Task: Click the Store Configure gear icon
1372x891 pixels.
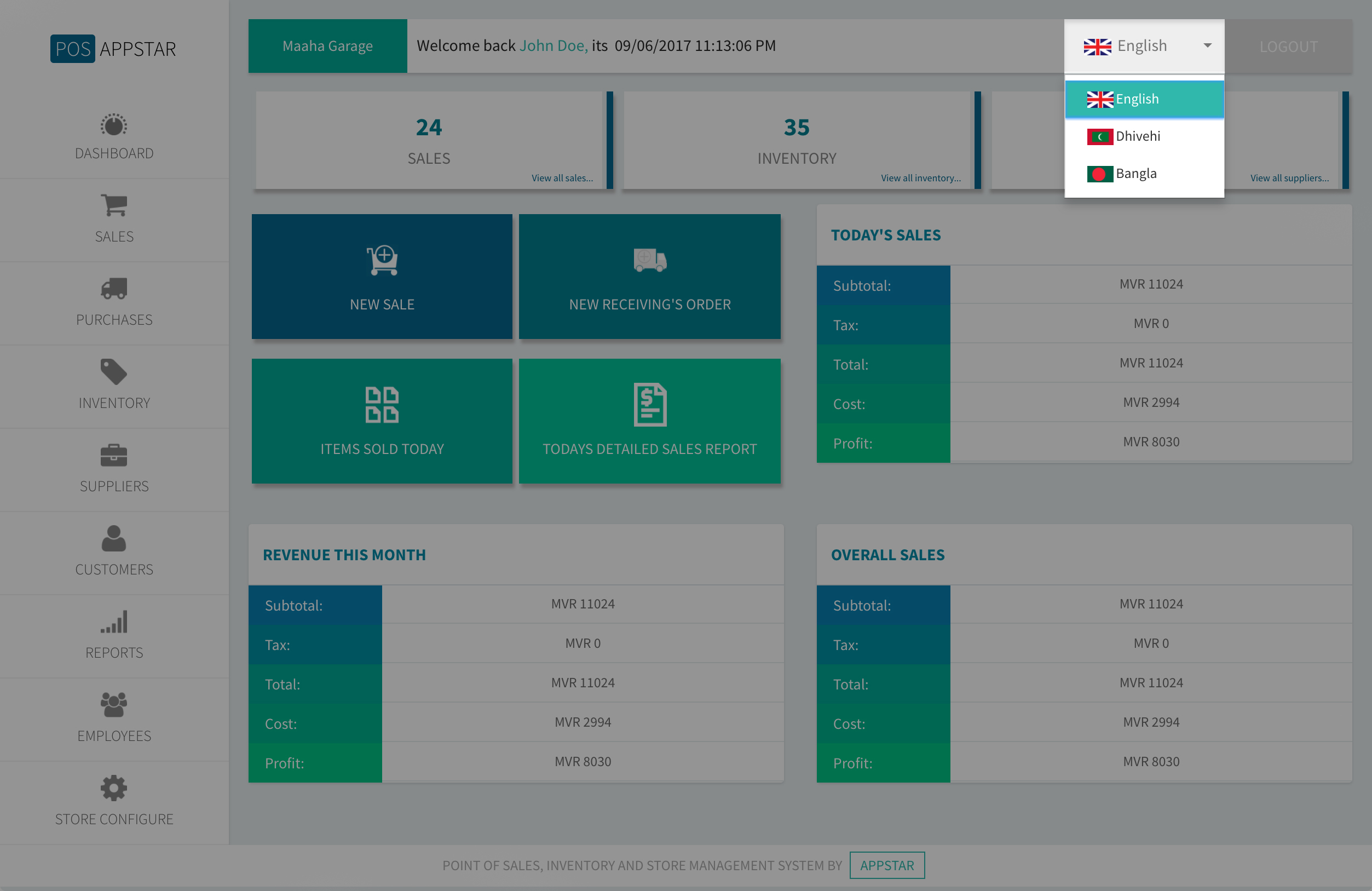Action: (113, 787)
